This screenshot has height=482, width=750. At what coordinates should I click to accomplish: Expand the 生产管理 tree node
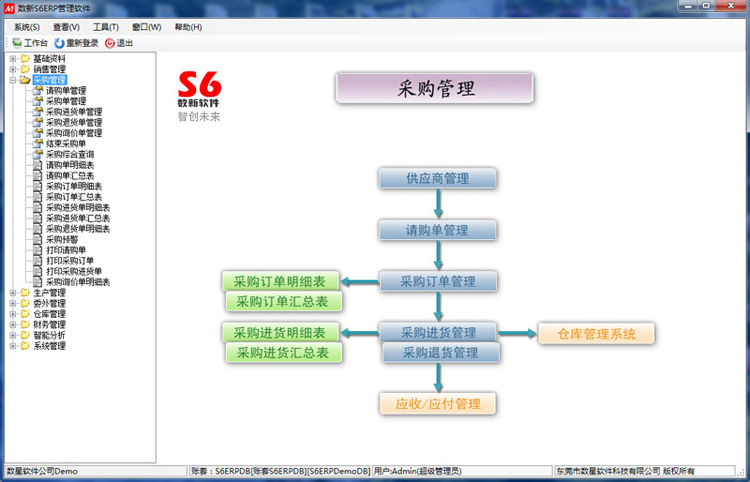(13, 293)
